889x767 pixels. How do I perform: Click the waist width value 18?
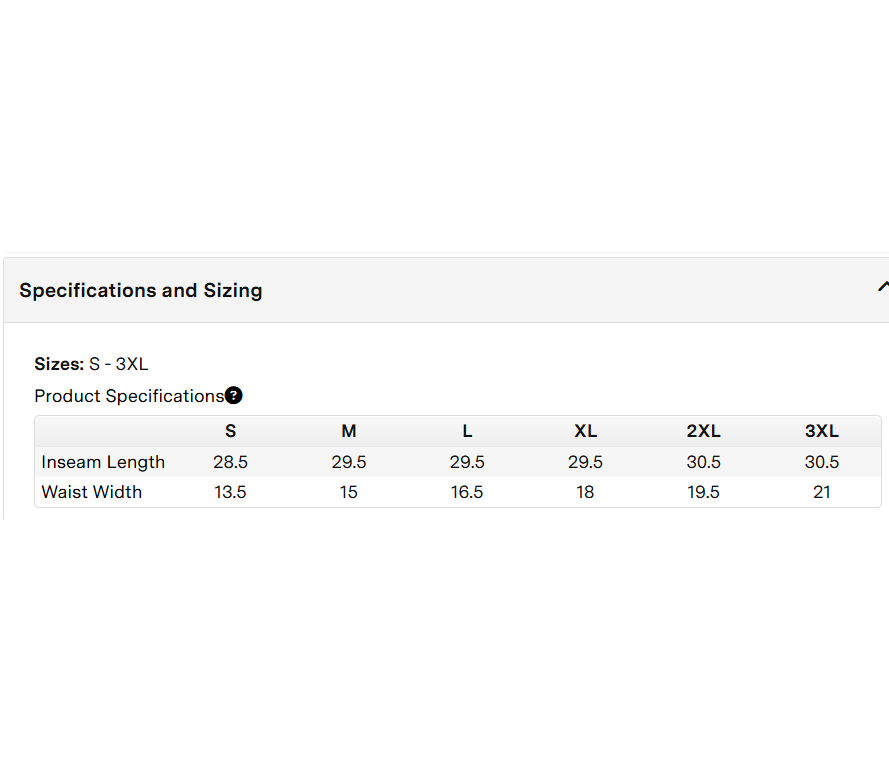(x=586, y=492)
